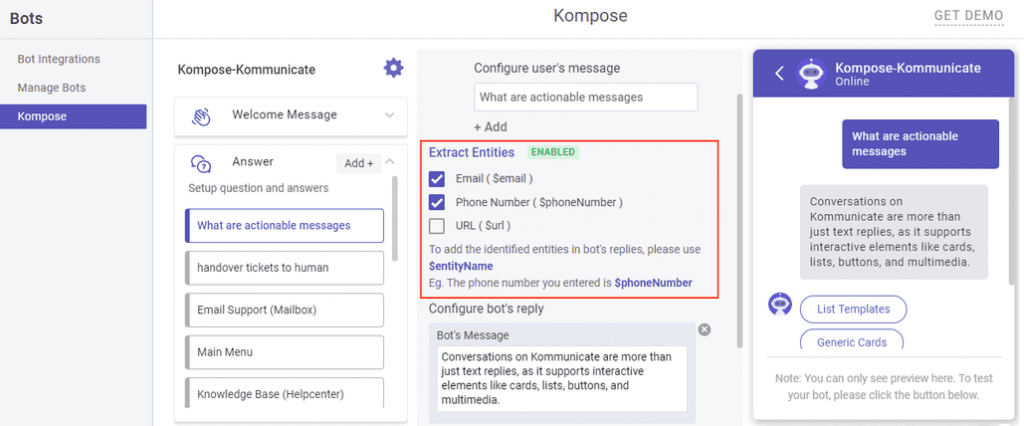Open Bot Integrations in the sidebar
Image resolution: width=1024 pixels, height=426 pixels.
point(59,59)
